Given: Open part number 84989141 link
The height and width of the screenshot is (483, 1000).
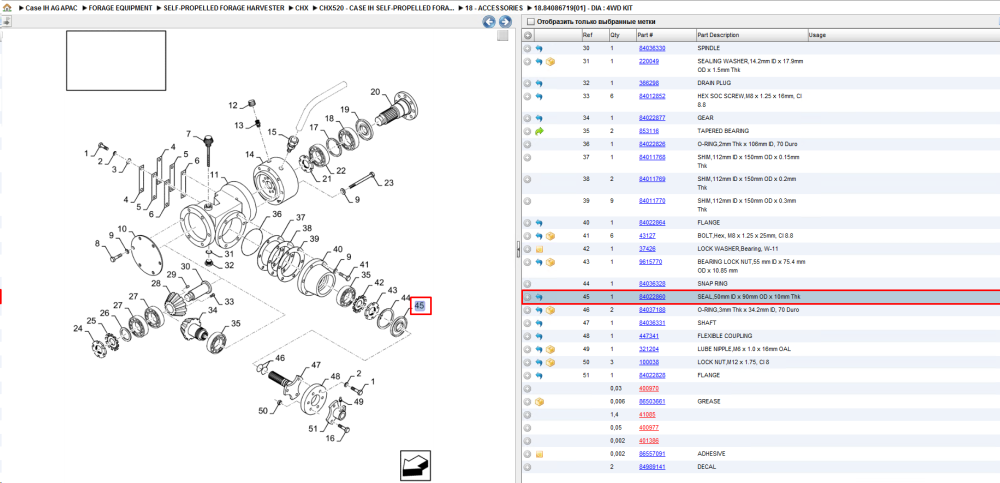Looking at the screenshot, I should 652,467.
